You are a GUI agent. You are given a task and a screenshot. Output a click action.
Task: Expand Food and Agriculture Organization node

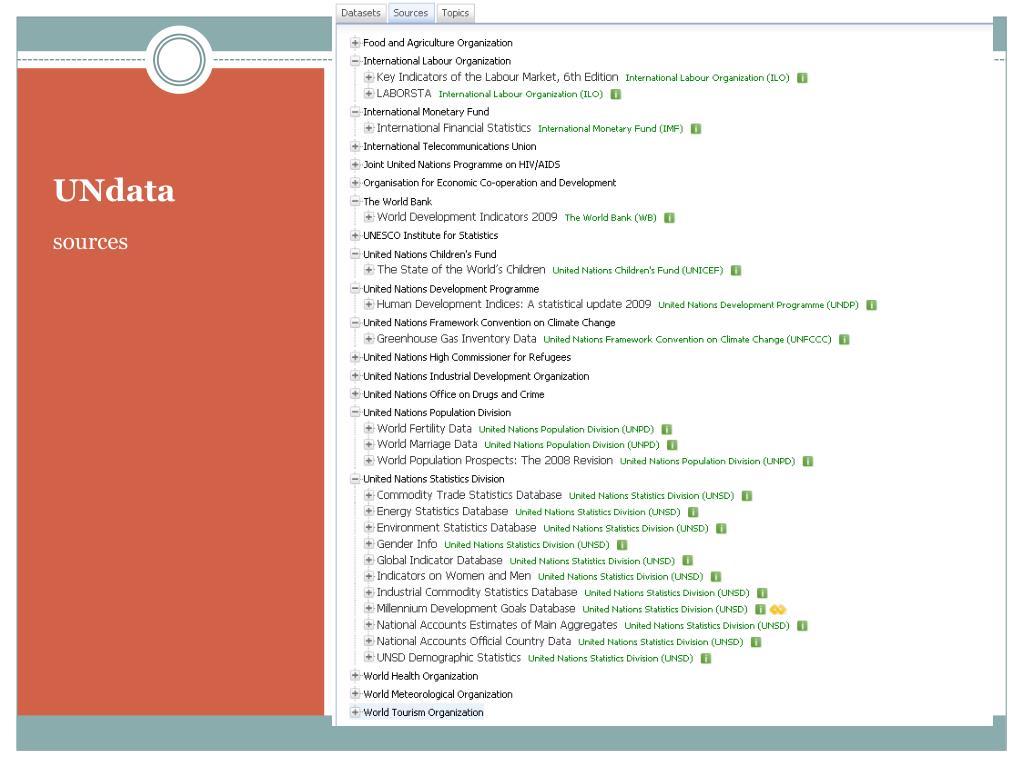click(x=355, y=42)
